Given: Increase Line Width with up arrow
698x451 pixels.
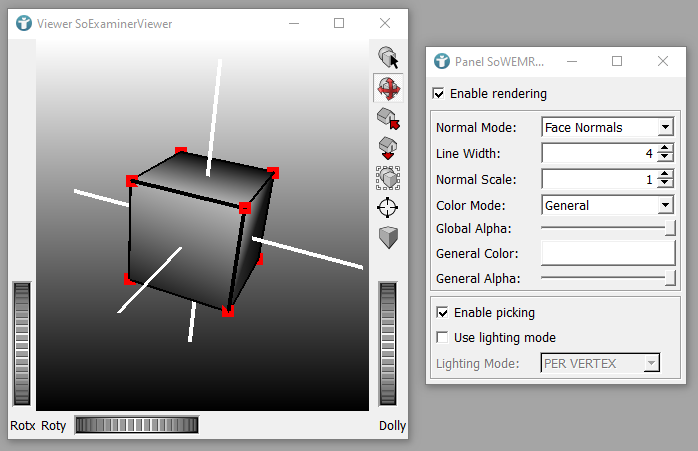Looking at the screenshot, I should 666,149.
